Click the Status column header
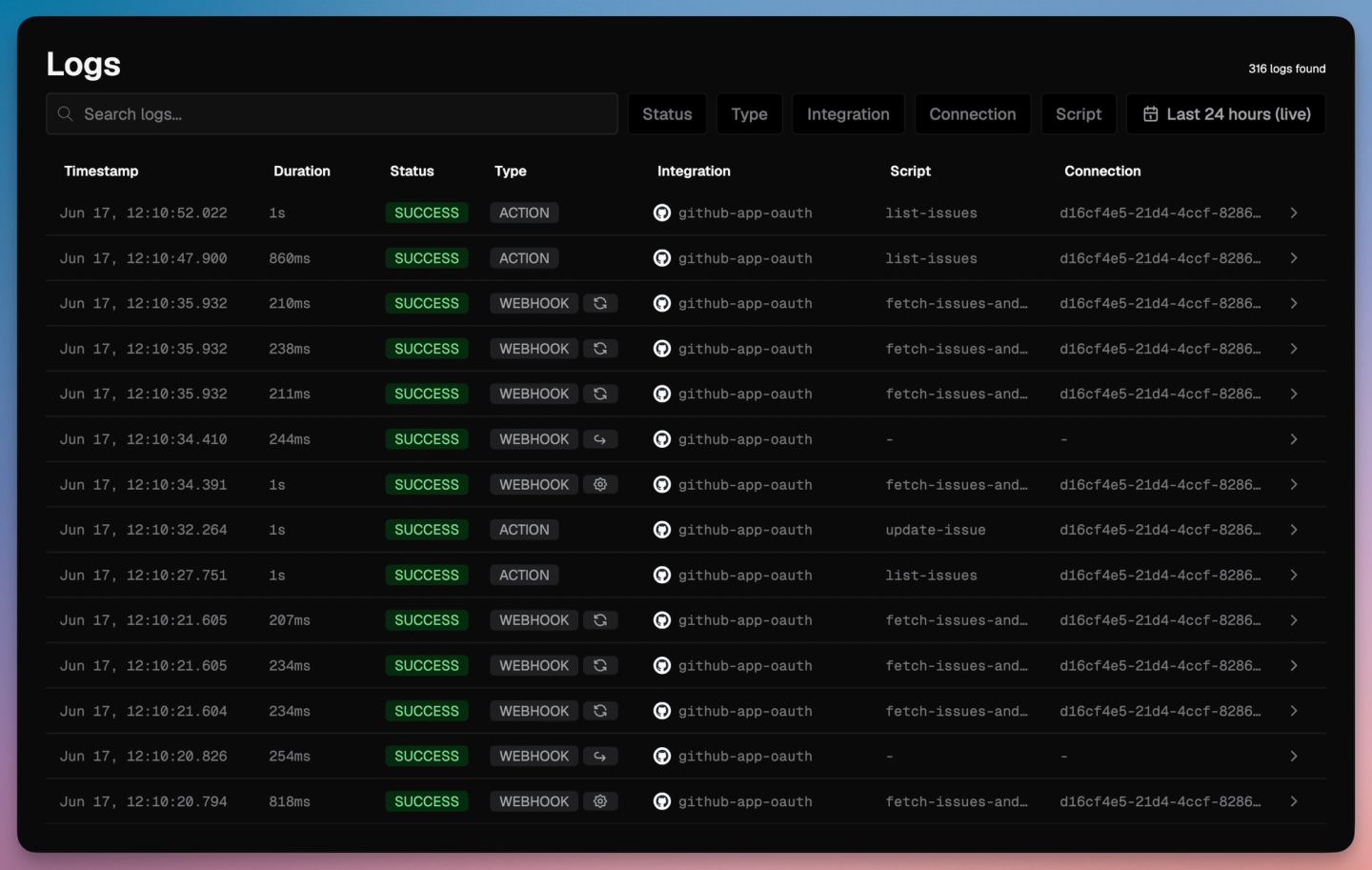Viewport: 1372px width, 870px height. (412, 171)
